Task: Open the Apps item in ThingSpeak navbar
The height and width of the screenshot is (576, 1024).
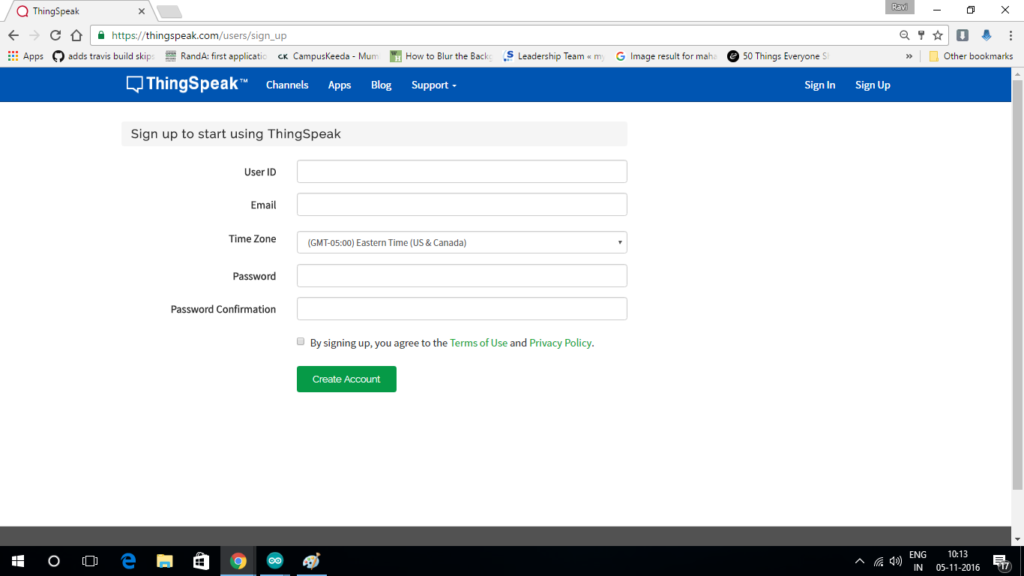Action: coord(339,85)
